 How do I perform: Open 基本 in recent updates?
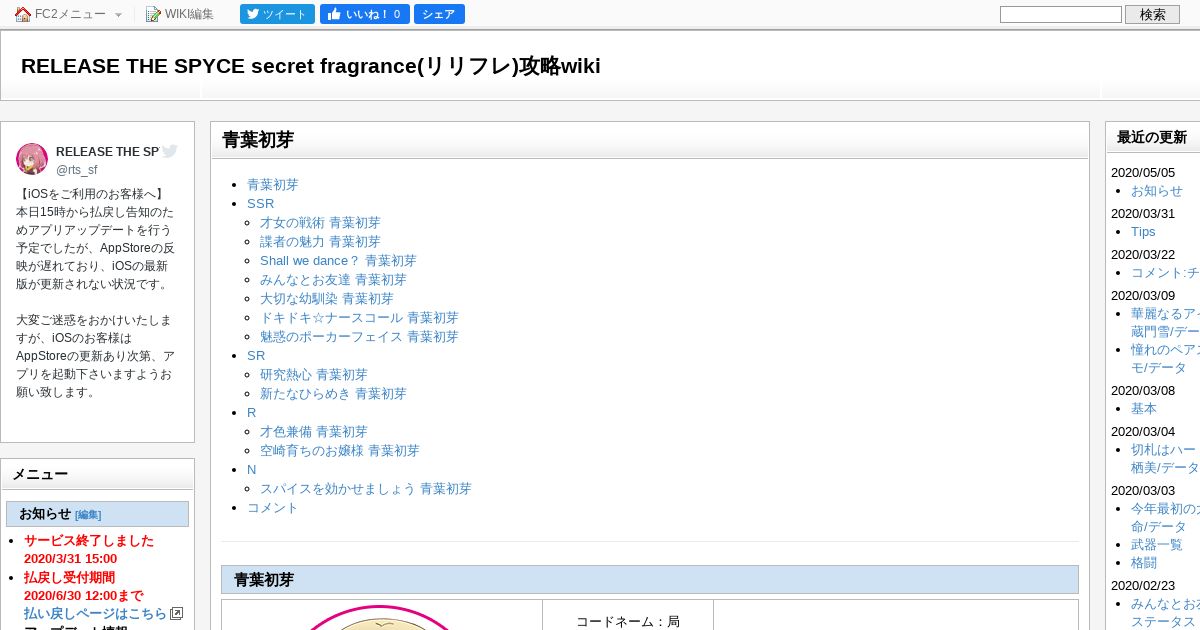point(1144,409)
